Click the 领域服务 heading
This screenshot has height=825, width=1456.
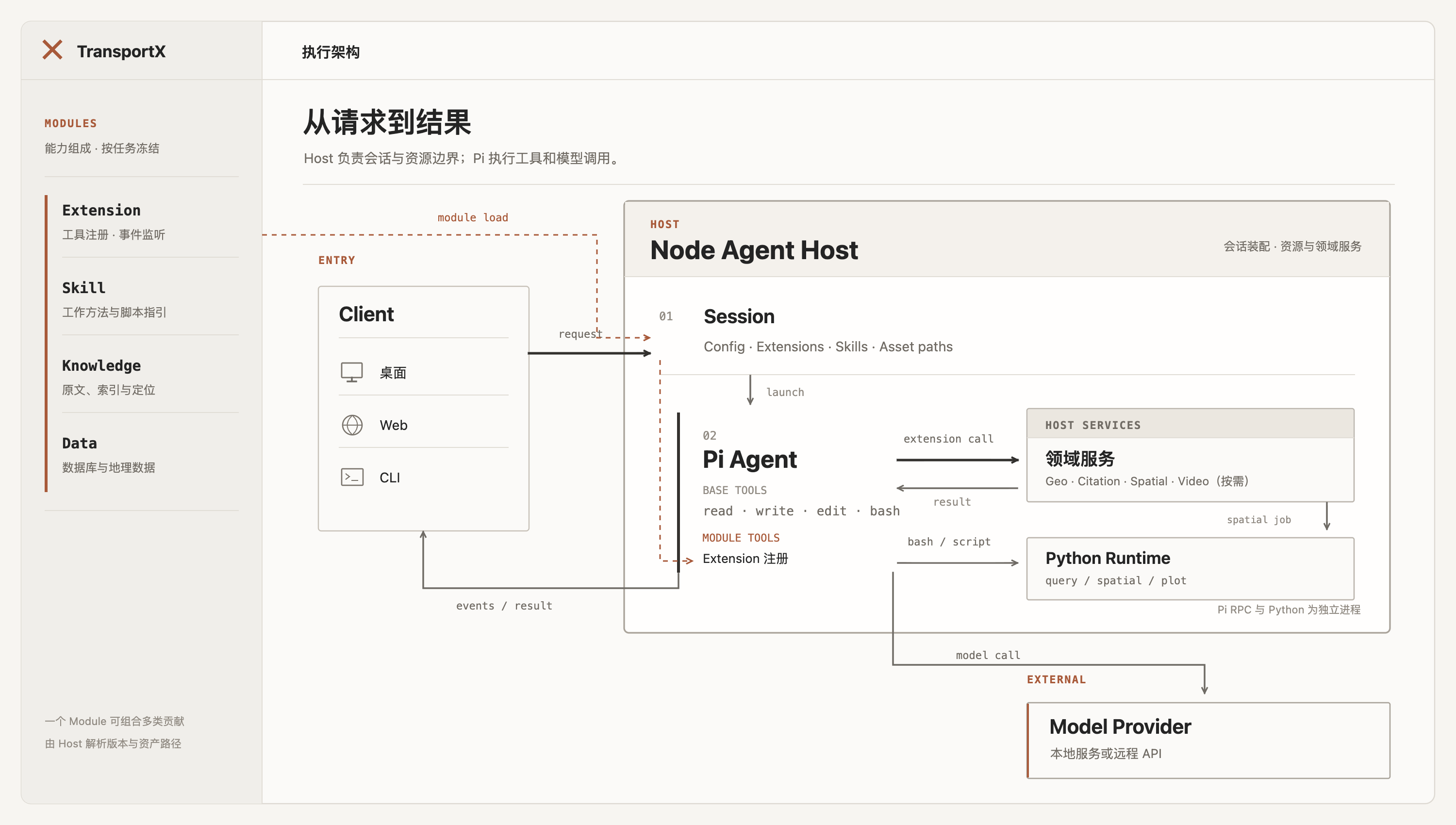pos(1080,459)
